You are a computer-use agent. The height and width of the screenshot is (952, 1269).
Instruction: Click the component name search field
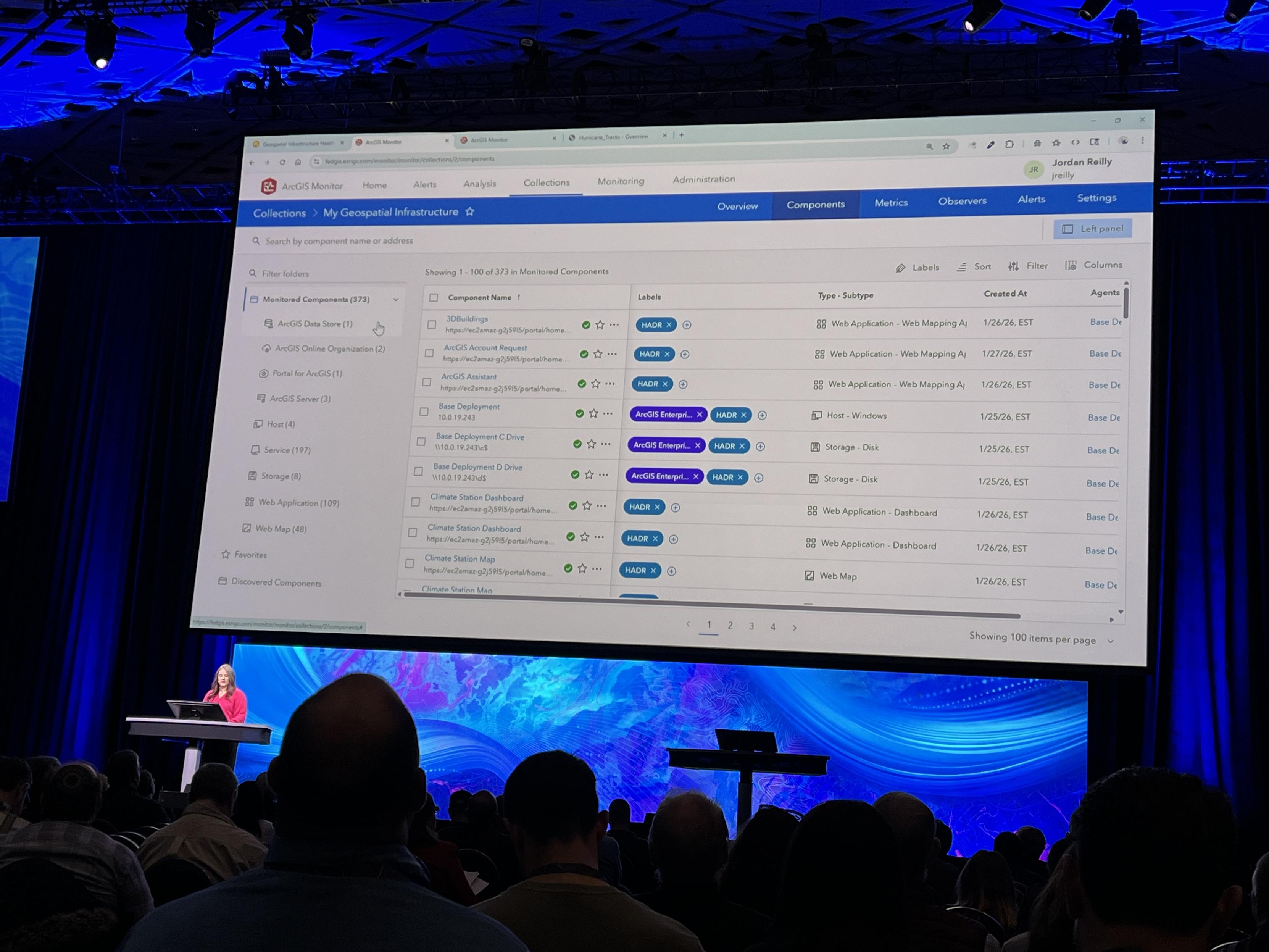pyautogui.click(x=339, y=241)
